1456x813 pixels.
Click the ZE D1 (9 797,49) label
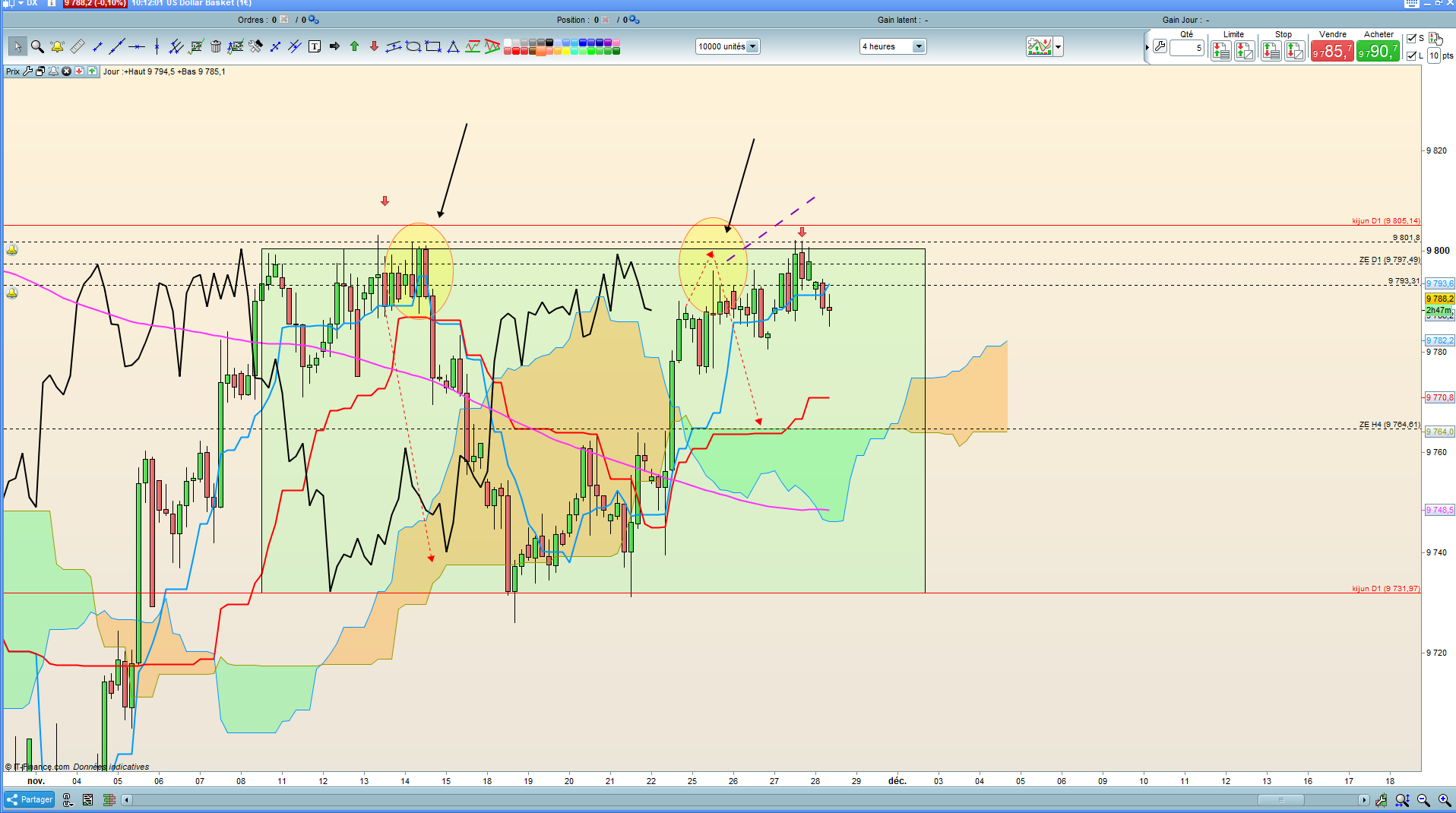(1389, 260)
